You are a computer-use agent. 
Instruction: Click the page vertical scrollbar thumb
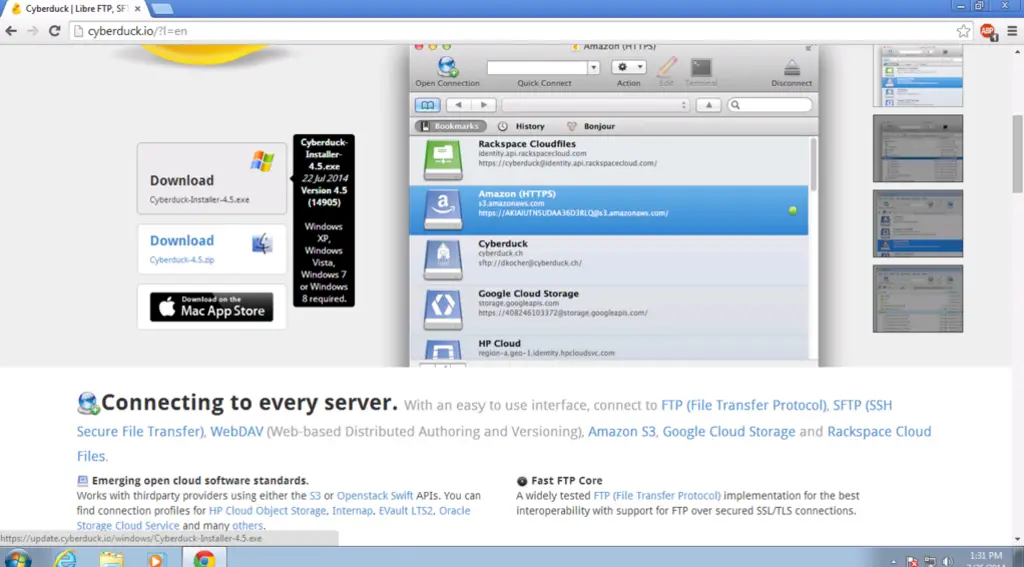(1017, 154)
